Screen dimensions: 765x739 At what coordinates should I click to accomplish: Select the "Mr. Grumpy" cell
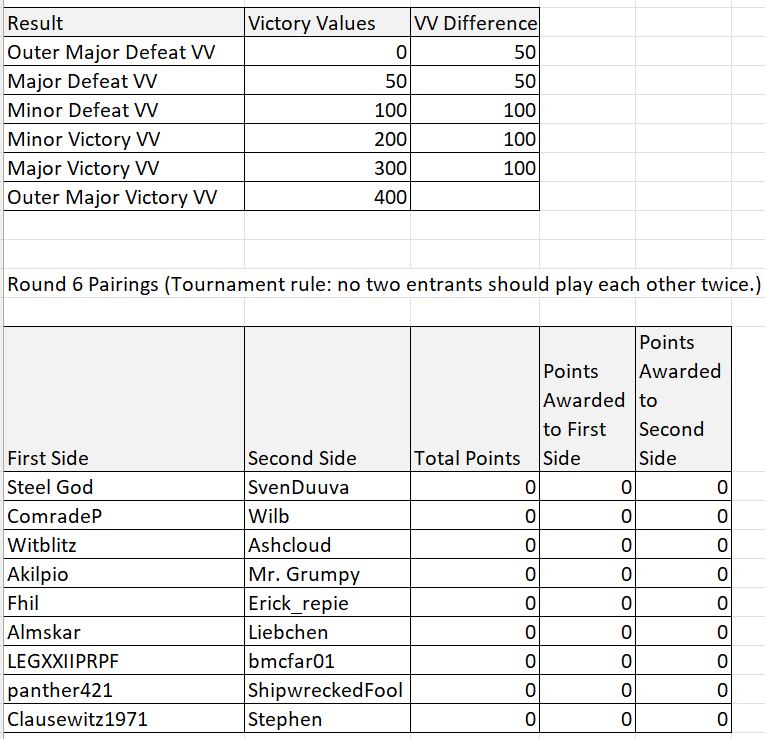(x=326, y=574)
